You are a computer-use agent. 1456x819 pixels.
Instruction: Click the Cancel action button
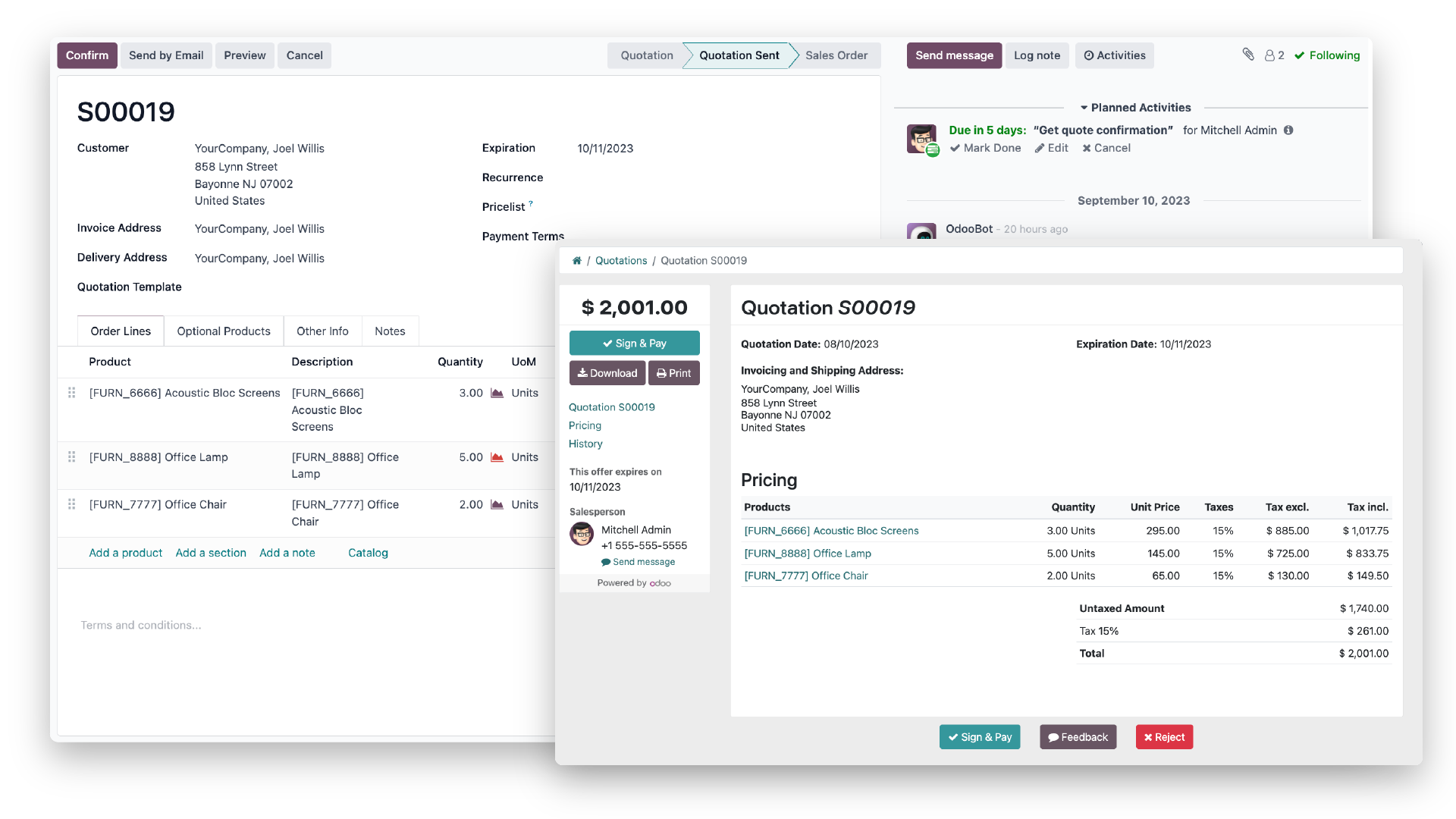(x=304, y=55)
